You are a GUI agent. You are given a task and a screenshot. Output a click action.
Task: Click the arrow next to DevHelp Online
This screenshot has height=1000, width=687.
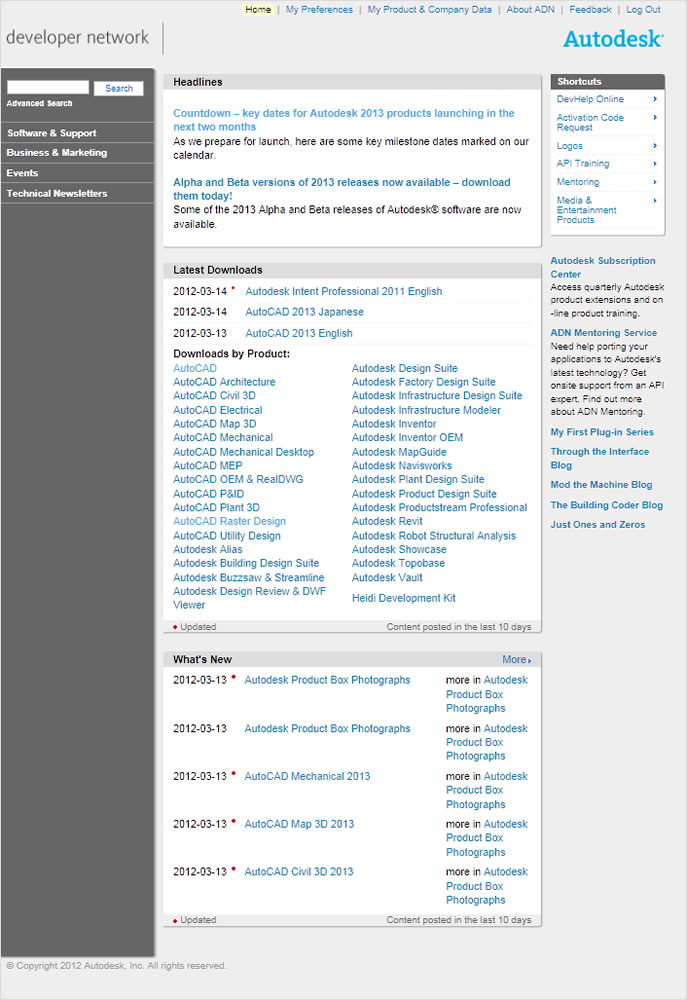click(x=655, y=99)
